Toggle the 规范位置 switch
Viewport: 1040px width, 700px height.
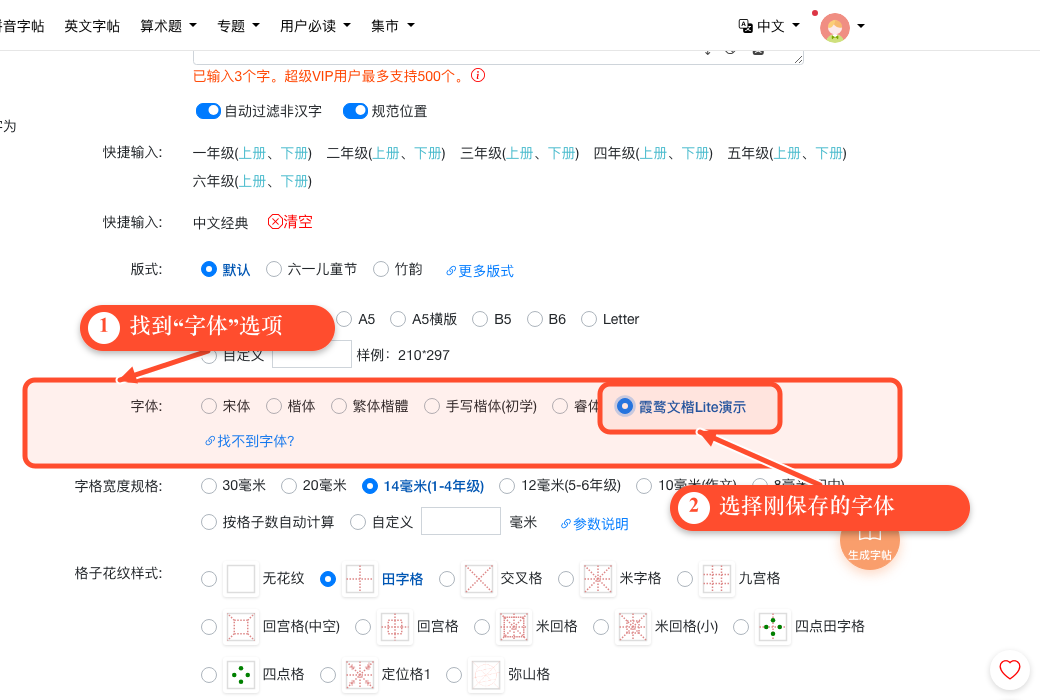click(x=355, y=111)
